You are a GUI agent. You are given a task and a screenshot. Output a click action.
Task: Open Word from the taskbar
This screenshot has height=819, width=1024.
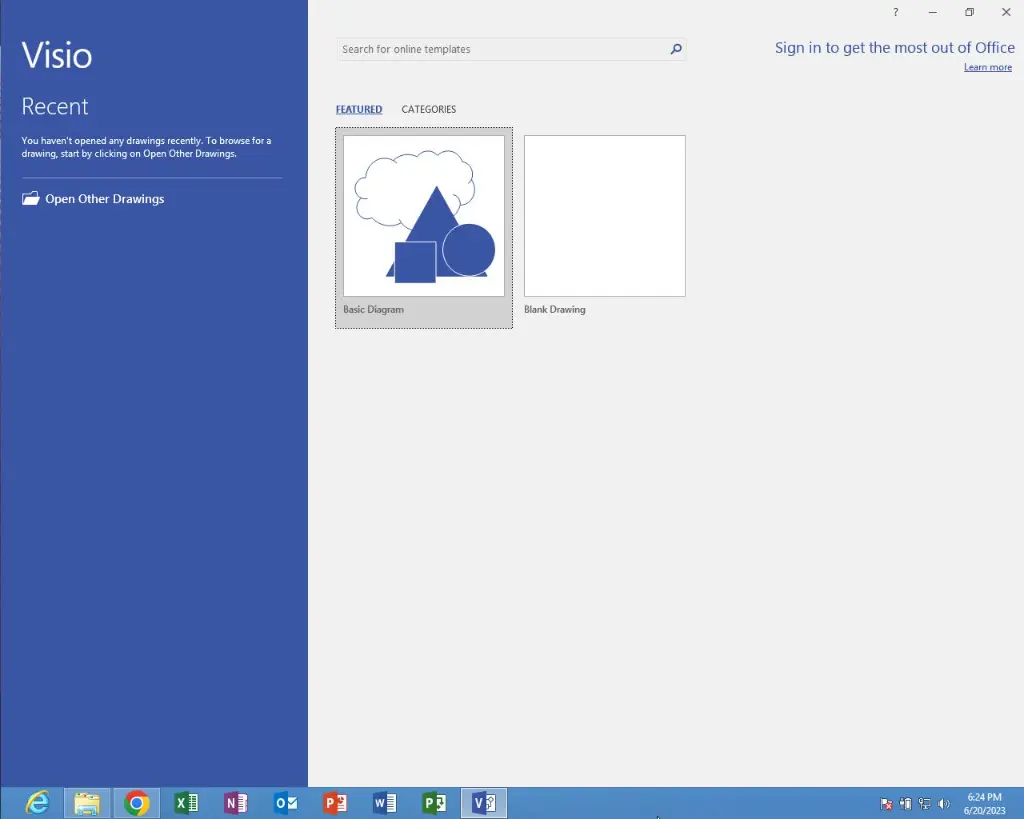[x=384, y=803]
